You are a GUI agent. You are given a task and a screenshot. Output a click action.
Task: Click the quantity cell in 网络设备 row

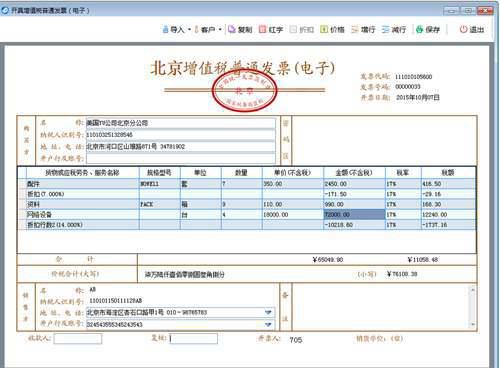coord(242,214)
